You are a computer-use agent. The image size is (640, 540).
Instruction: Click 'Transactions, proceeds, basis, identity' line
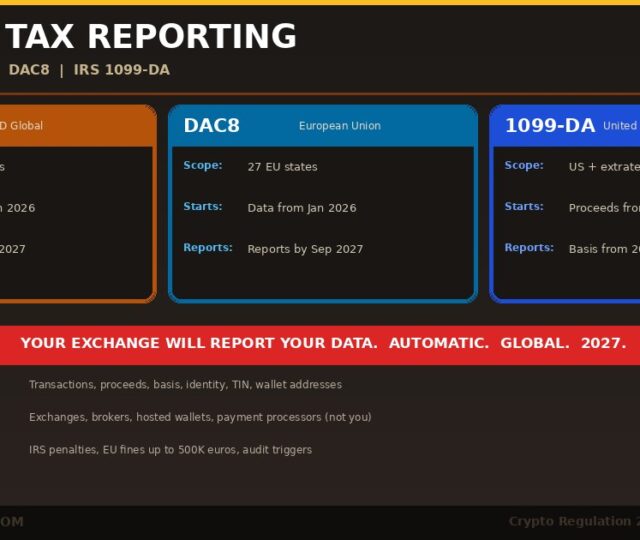(x=186, y=385)
